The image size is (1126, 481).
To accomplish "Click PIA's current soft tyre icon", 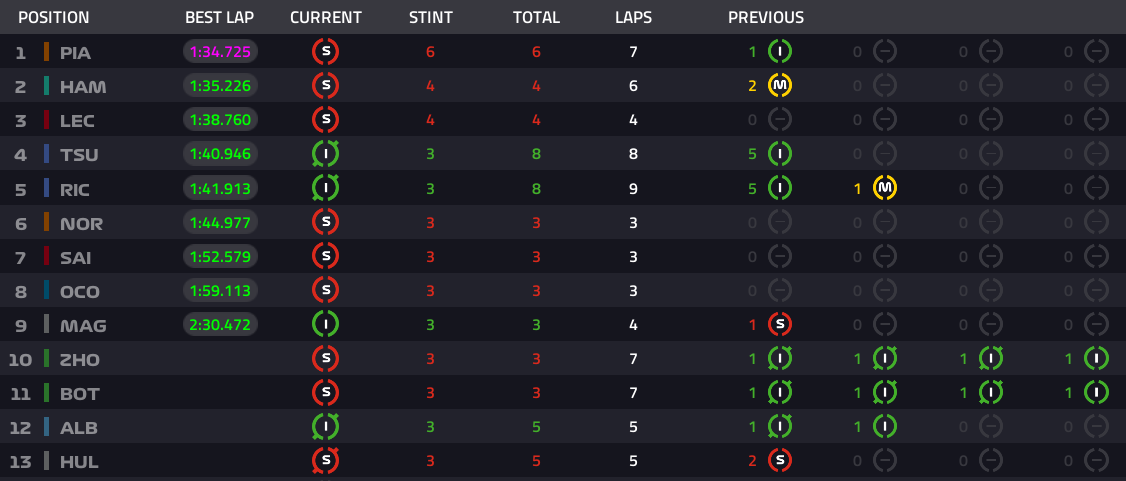I will pos(325,52).
